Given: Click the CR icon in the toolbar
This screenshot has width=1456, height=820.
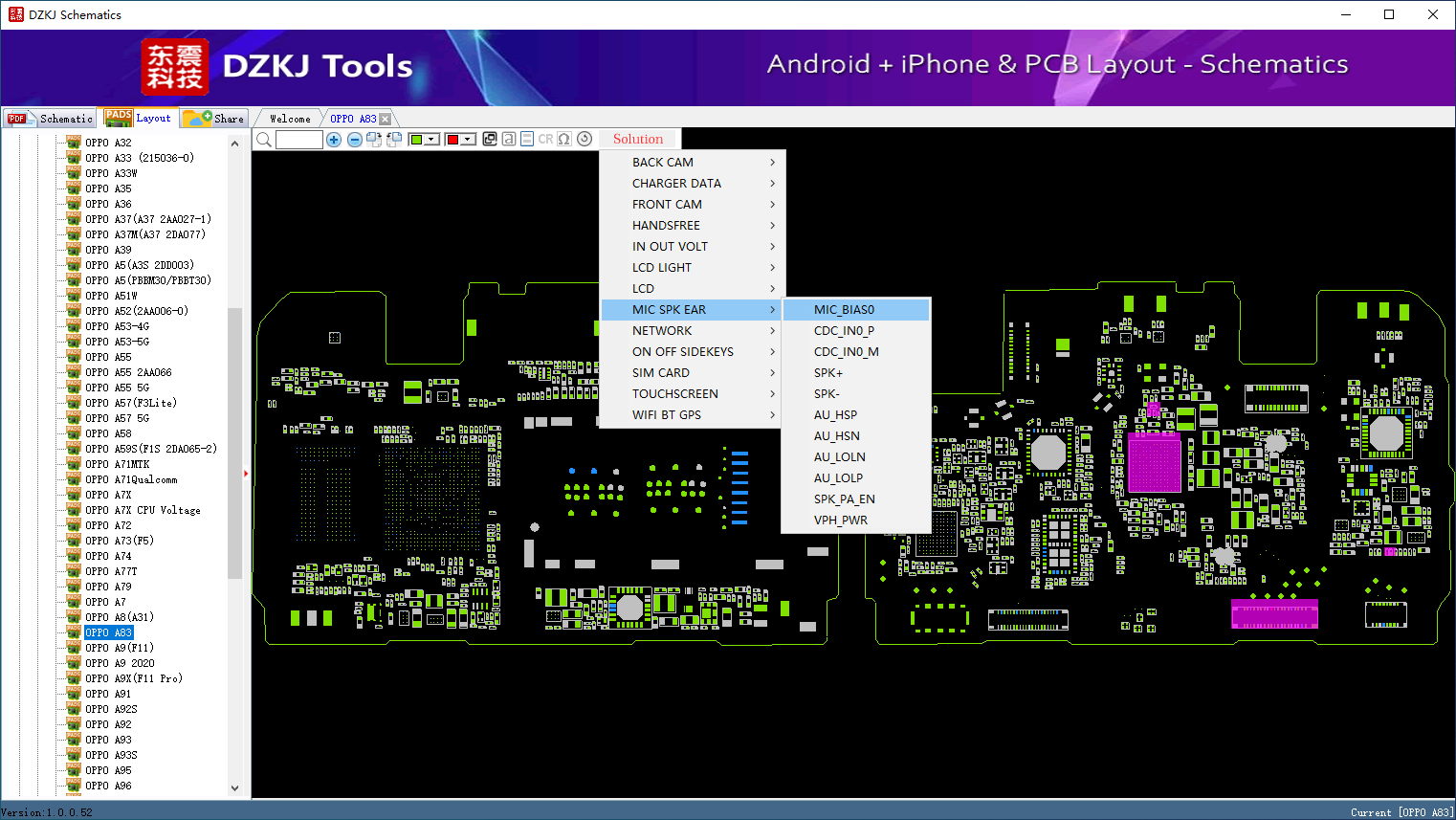Looking at the screenshot, I should tap(545, 140).
